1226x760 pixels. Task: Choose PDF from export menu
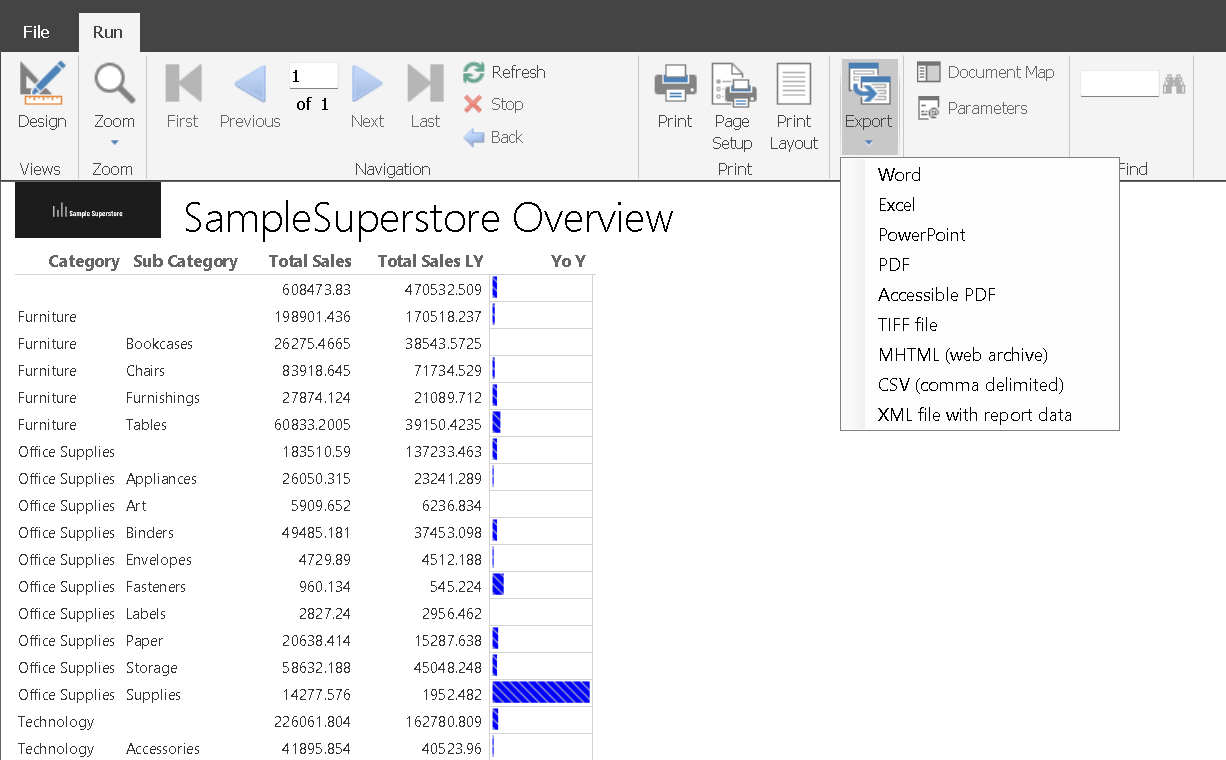click(x=894, y=265)
